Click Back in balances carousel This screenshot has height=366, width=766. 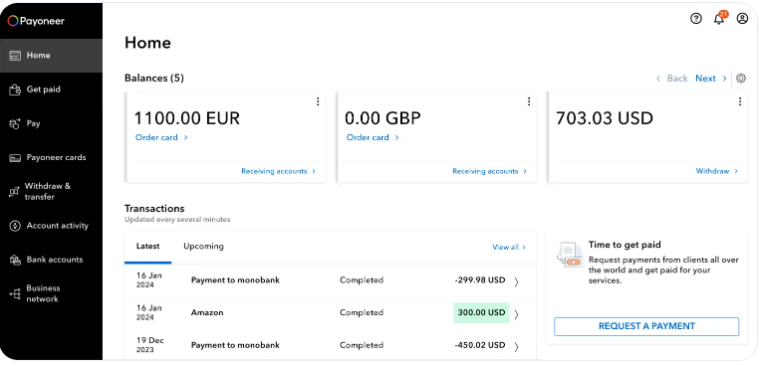tap(672, 79)
